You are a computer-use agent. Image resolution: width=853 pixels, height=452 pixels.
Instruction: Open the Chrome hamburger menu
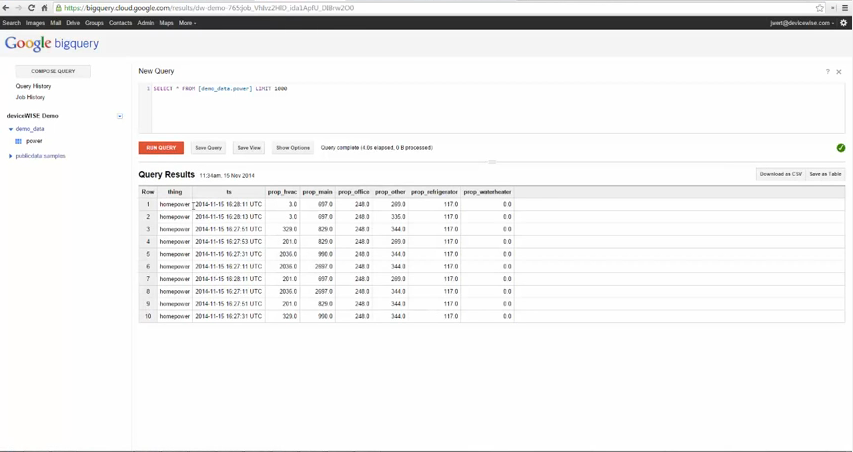click(x=845, y=8)
